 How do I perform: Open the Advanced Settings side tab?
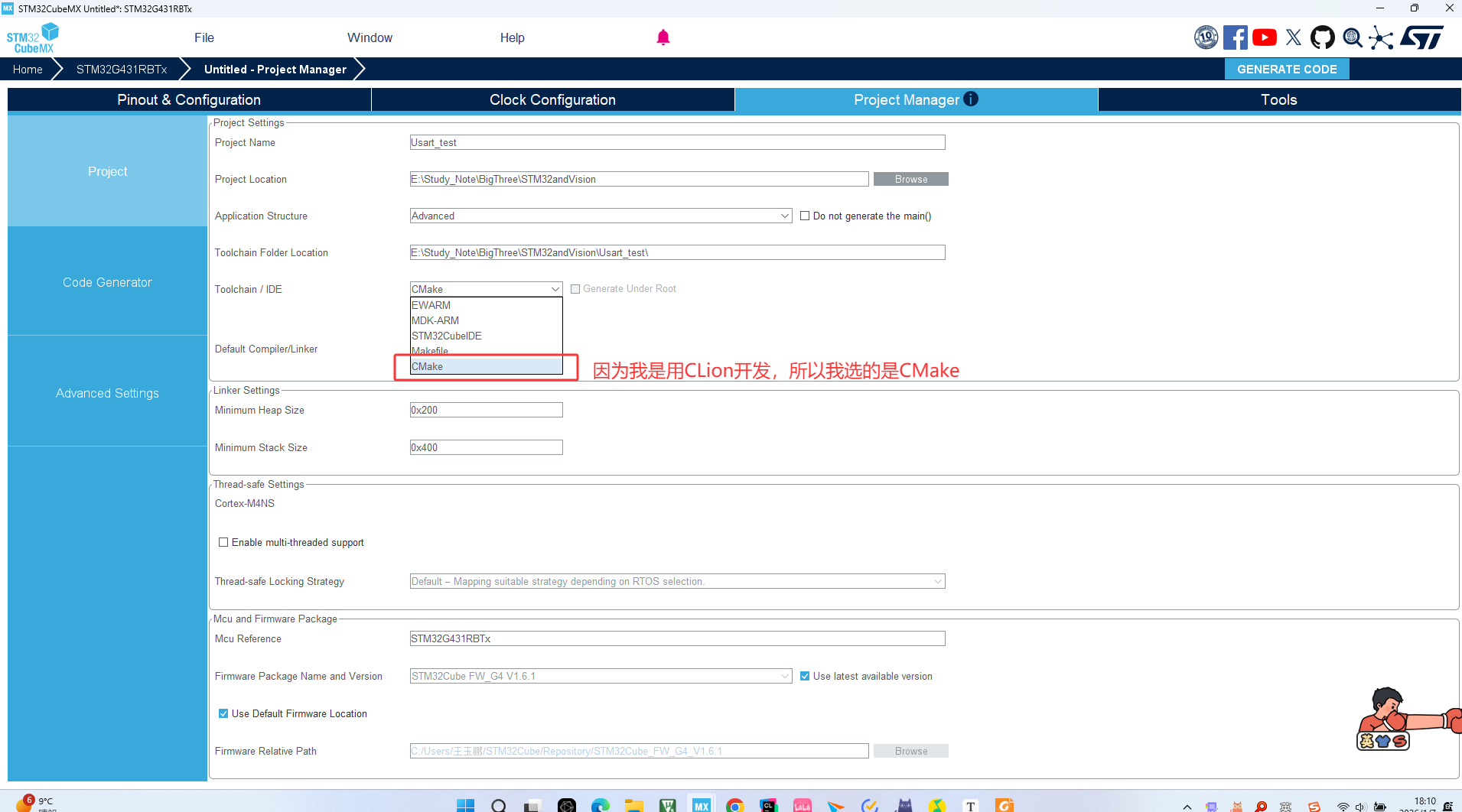[107, 393]
